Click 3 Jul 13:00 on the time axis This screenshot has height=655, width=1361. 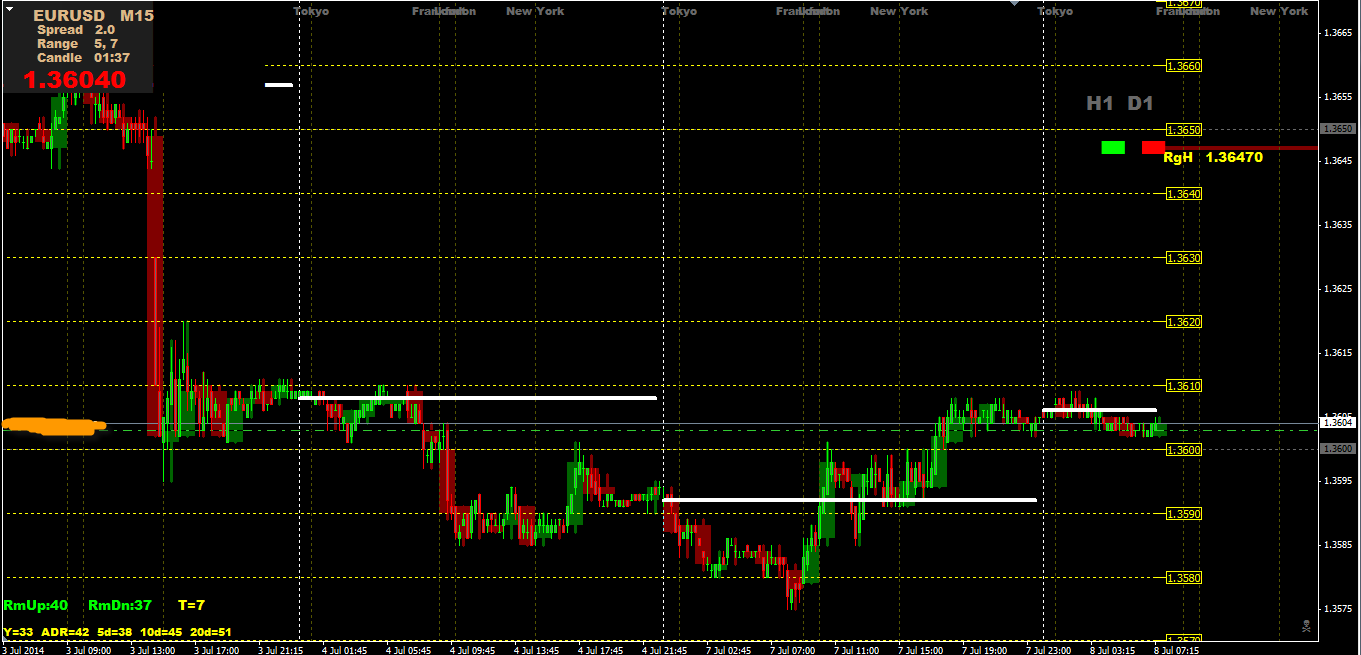point(152,649)
